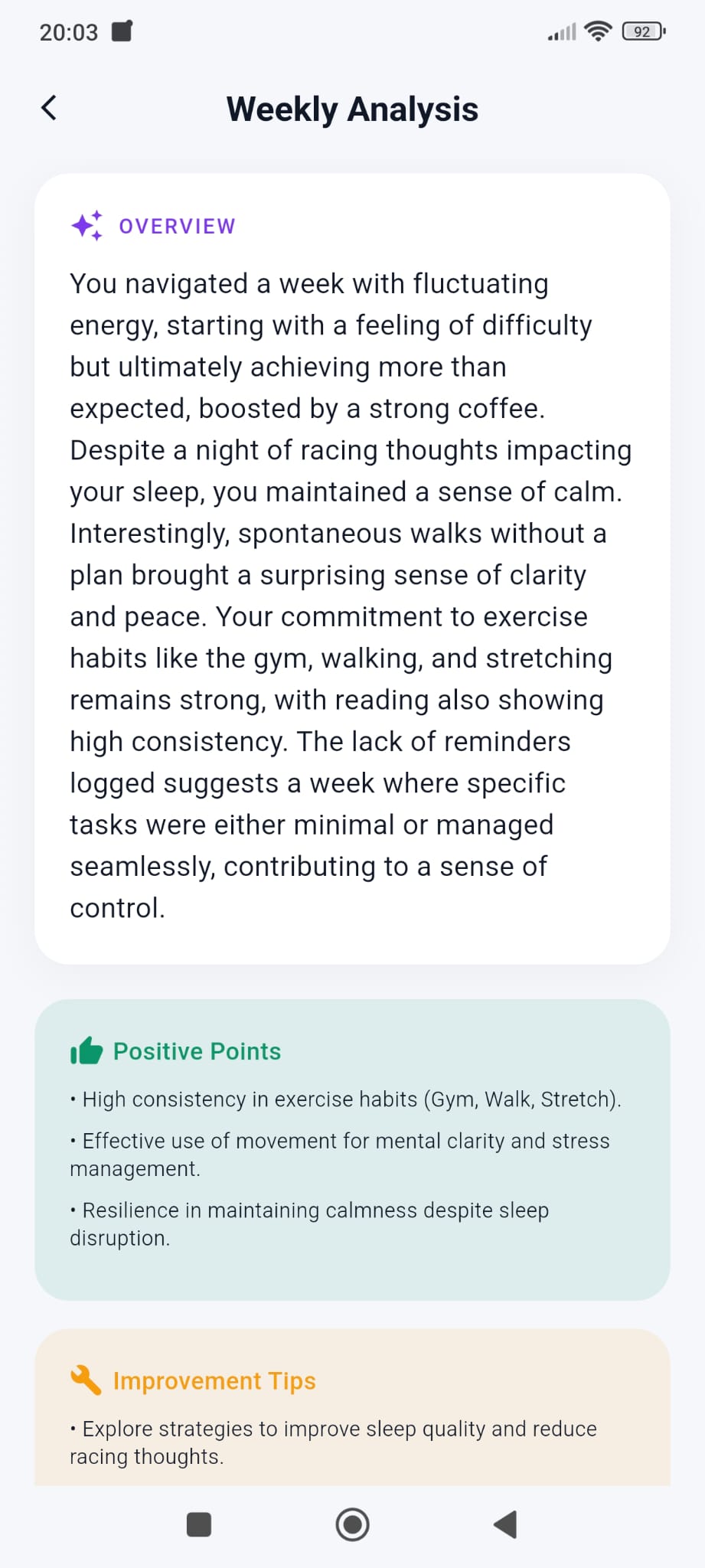Tap the Improvement Tips heading
This screenshot has width=705, height=1568.
pos(214,1380)
